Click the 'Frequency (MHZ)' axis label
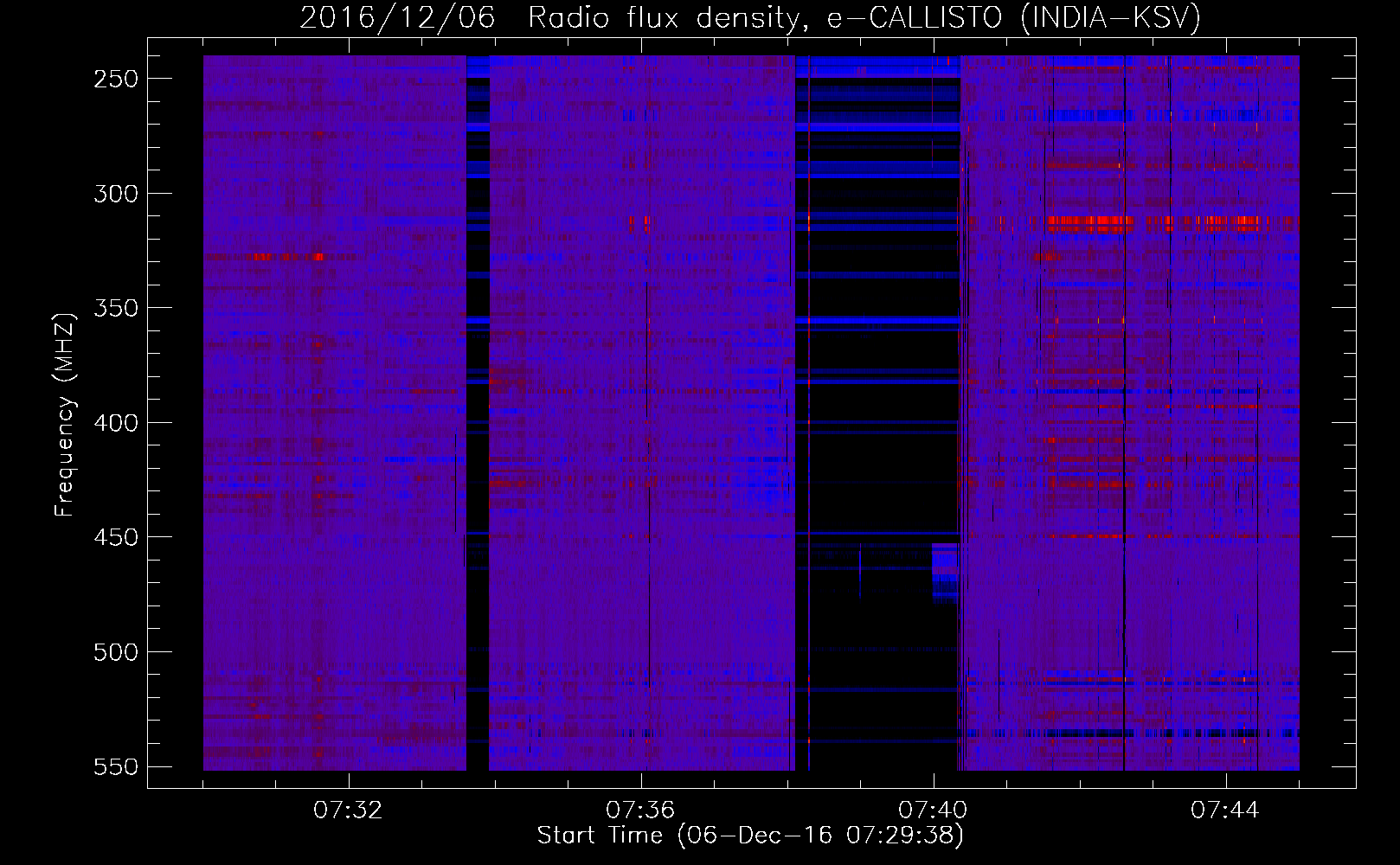This screenshot has height=865, width=1400. 65,414
